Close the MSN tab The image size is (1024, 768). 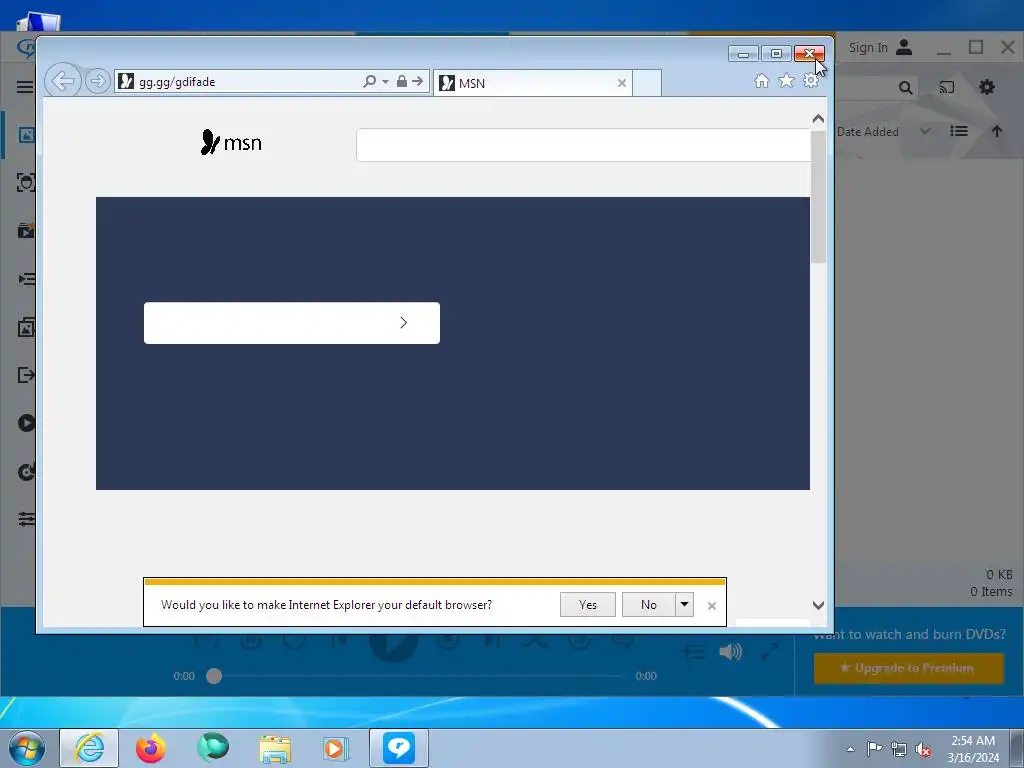622,83
